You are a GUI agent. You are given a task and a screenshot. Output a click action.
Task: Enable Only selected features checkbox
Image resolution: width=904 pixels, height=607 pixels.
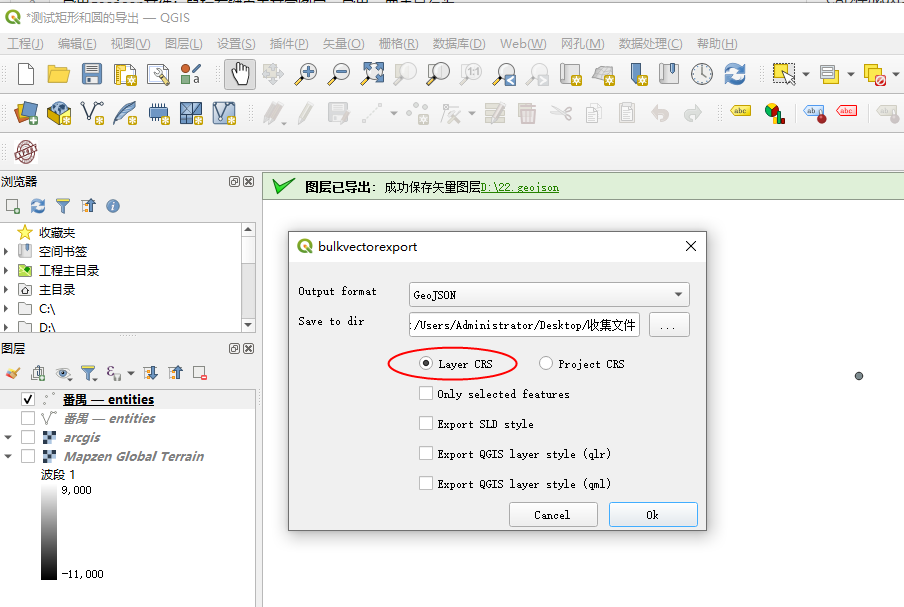coord(427,394)
